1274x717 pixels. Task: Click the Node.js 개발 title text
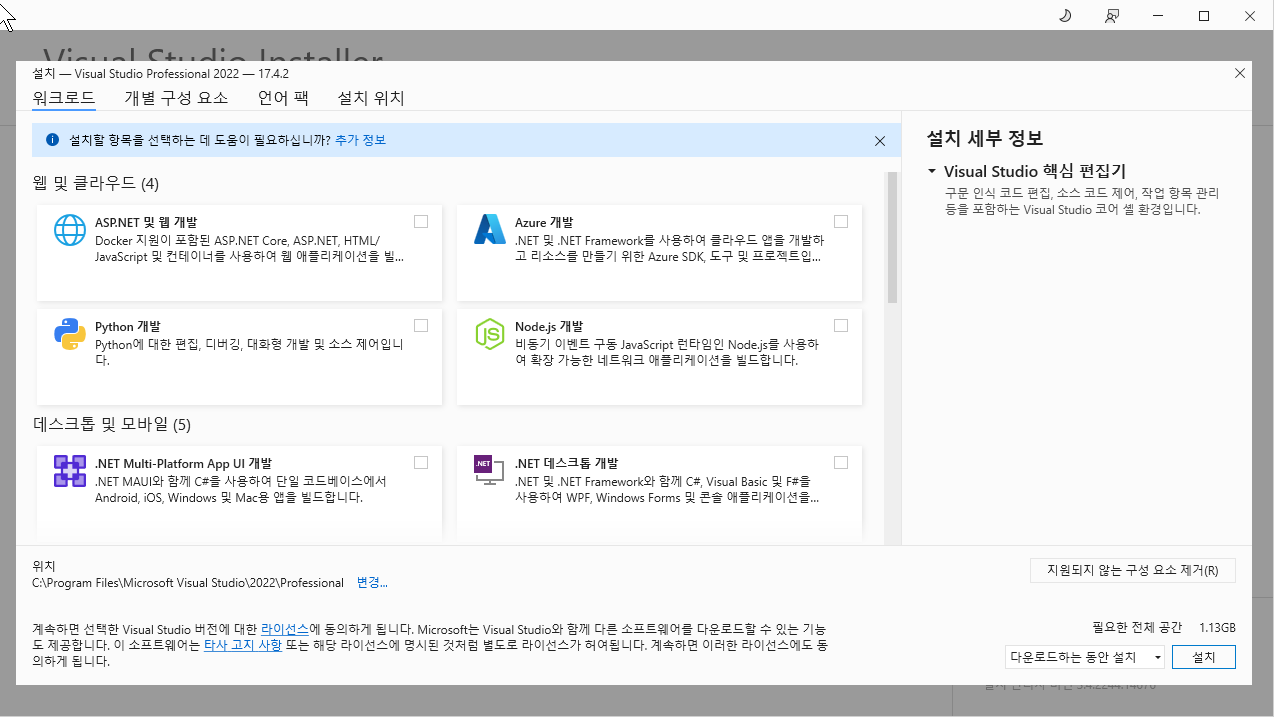(548, 326)
